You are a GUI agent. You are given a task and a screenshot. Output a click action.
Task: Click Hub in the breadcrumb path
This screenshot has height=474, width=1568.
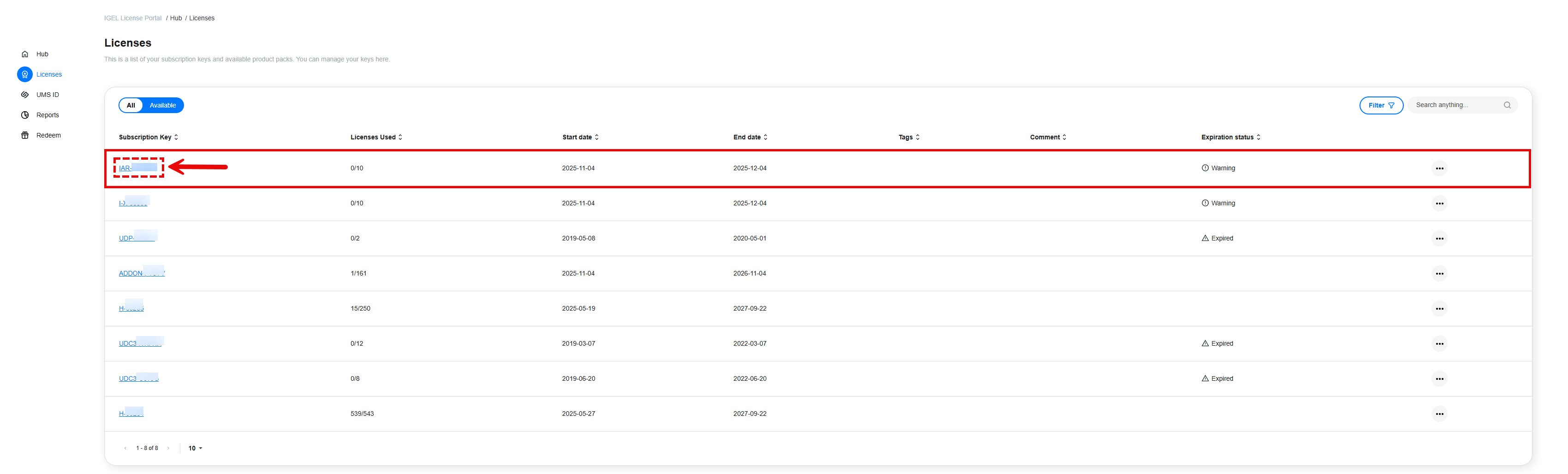tap(176, 18)
